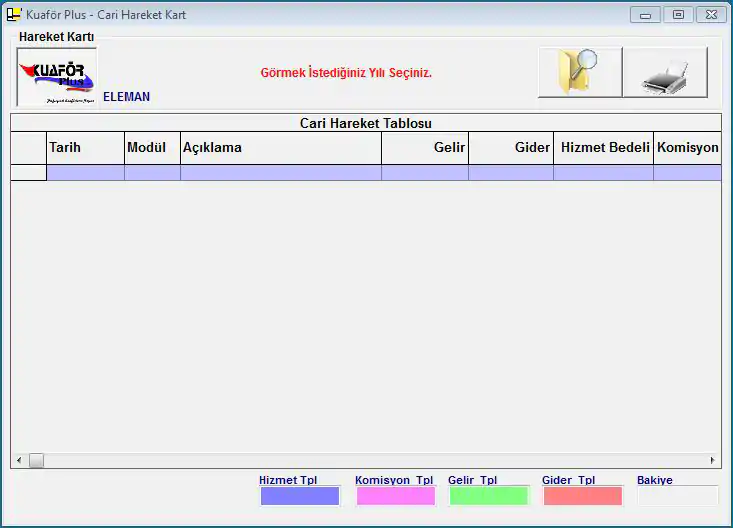Select the Modül column header
733x528 pixels.
pos(152,148)
